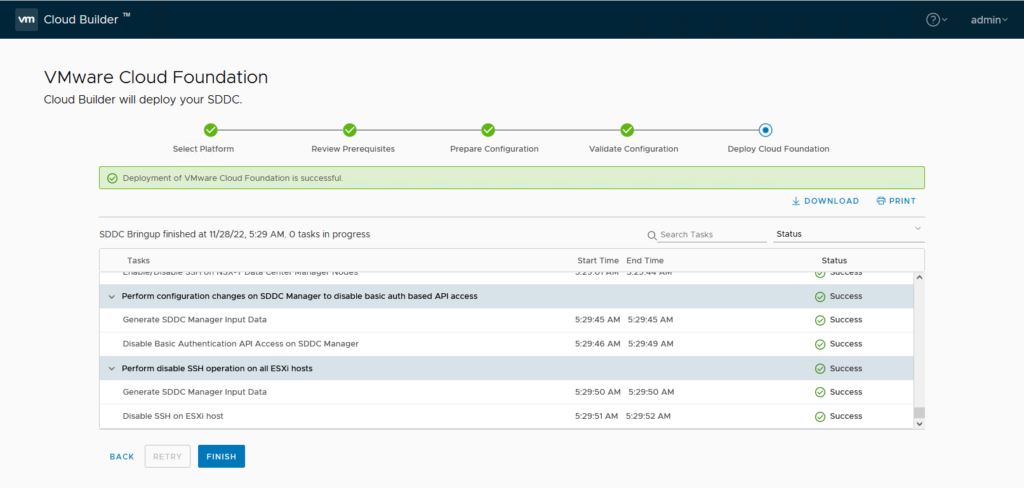Click the VMware vm logo icon

click(26, 20)
